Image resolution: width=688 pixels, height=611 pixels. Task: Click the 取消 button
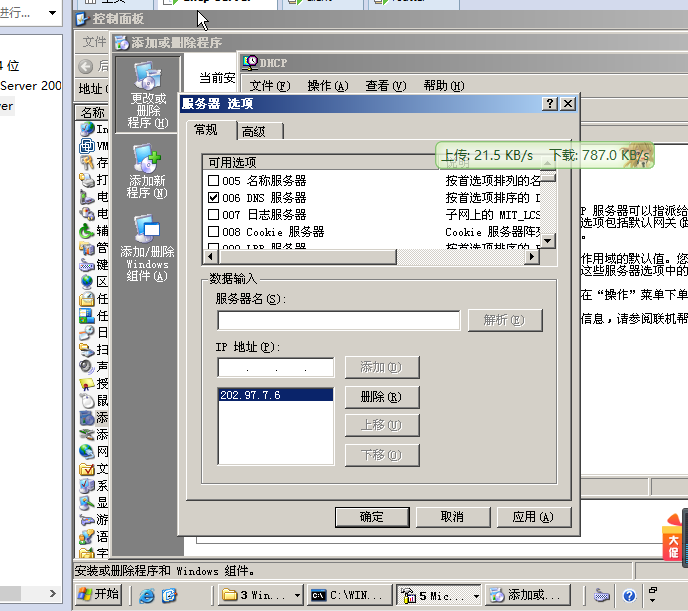453,517
